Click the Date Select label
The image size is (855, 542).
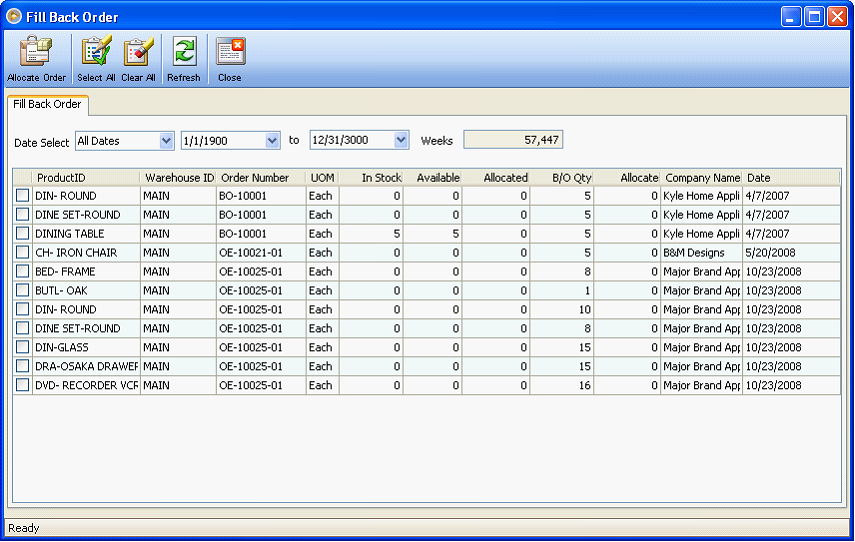(x=41, y=143)
